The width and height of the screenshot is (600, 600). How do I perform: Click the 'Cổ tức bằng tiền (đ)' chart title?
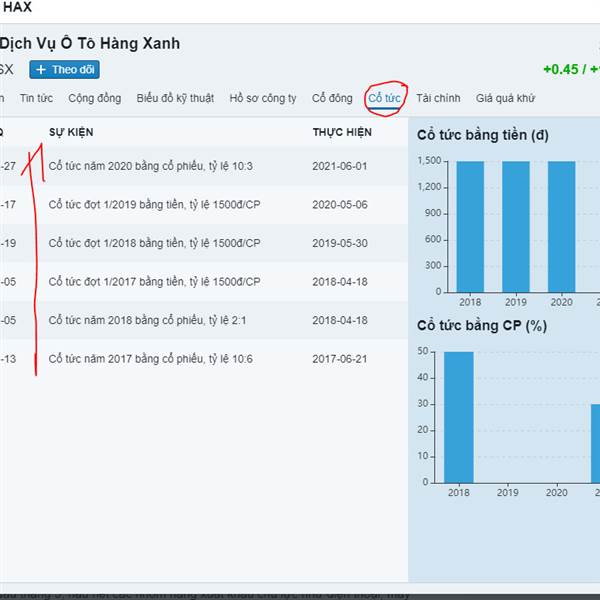483,135
